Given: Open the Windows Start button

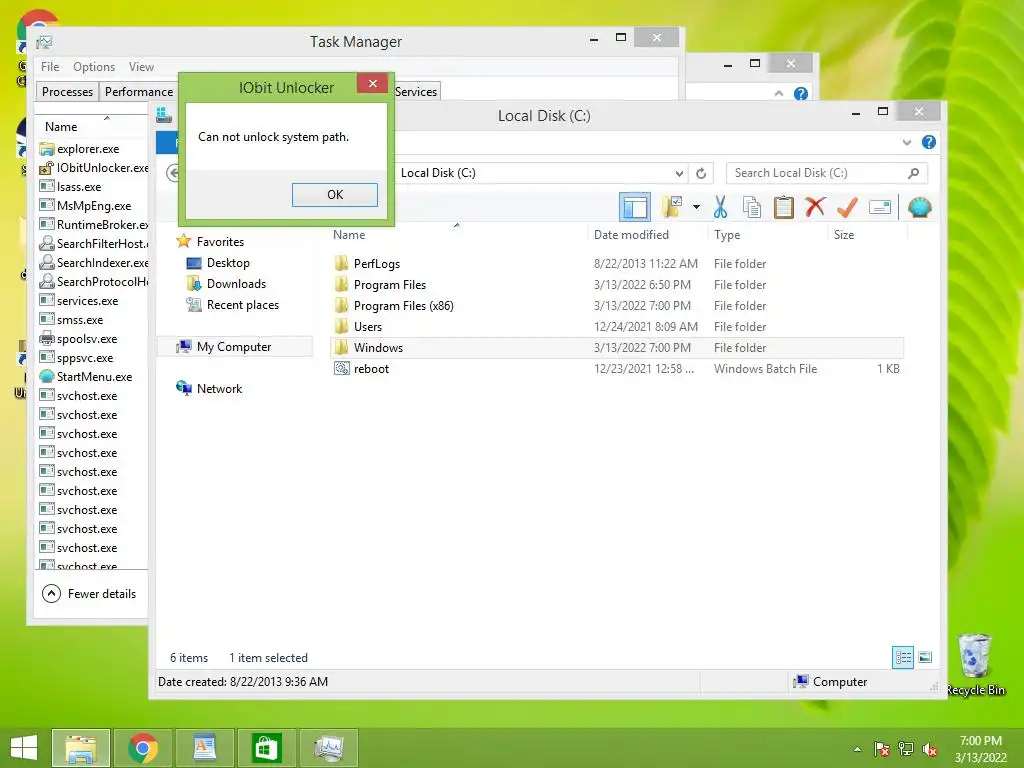Looking at the screenshot, I should [x=24, y=748].
